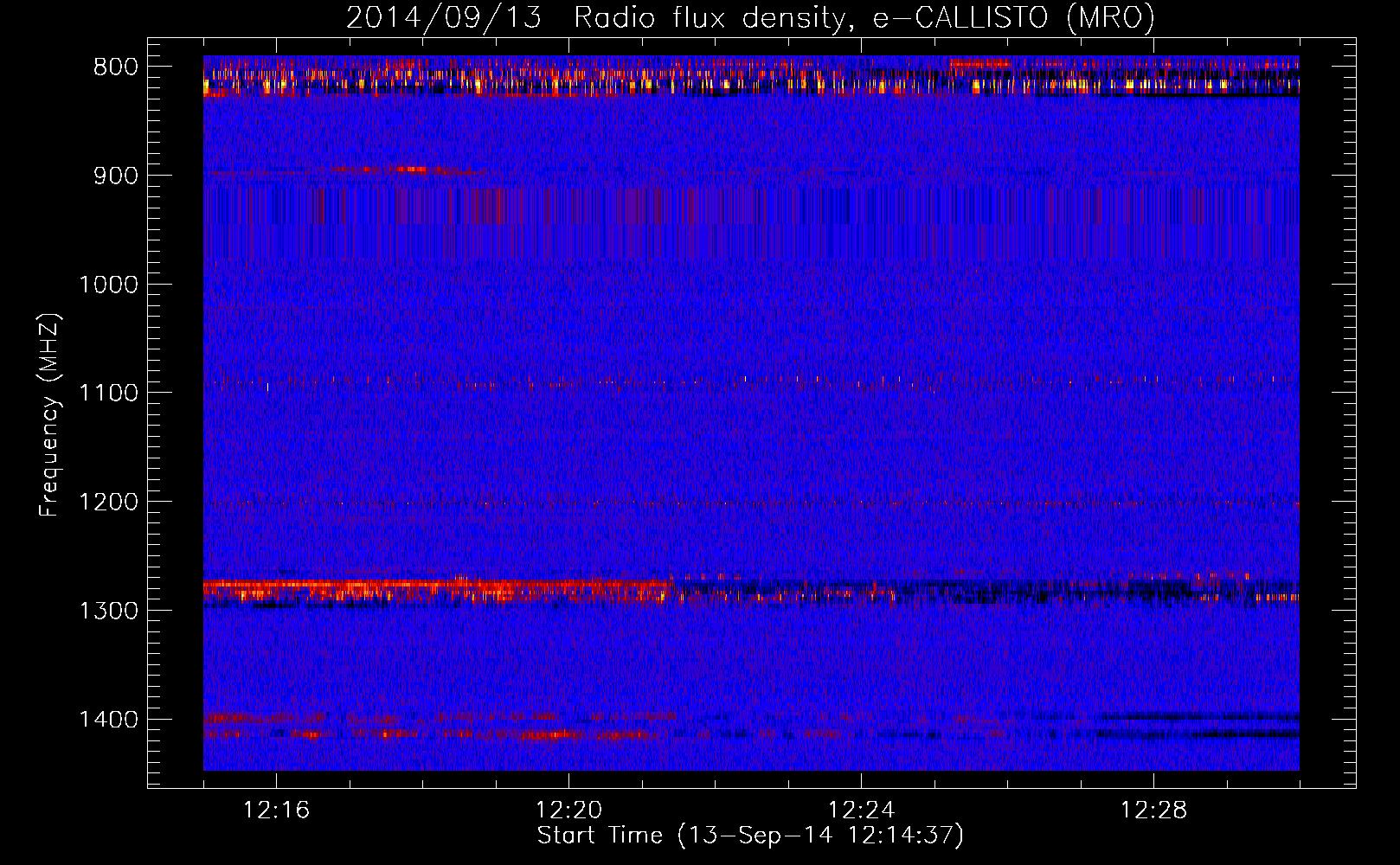Screen dimensions: 1400x865
Task: Click the 'Frequency (MHZ)' axis title
Action: click(x=49, y=415)
